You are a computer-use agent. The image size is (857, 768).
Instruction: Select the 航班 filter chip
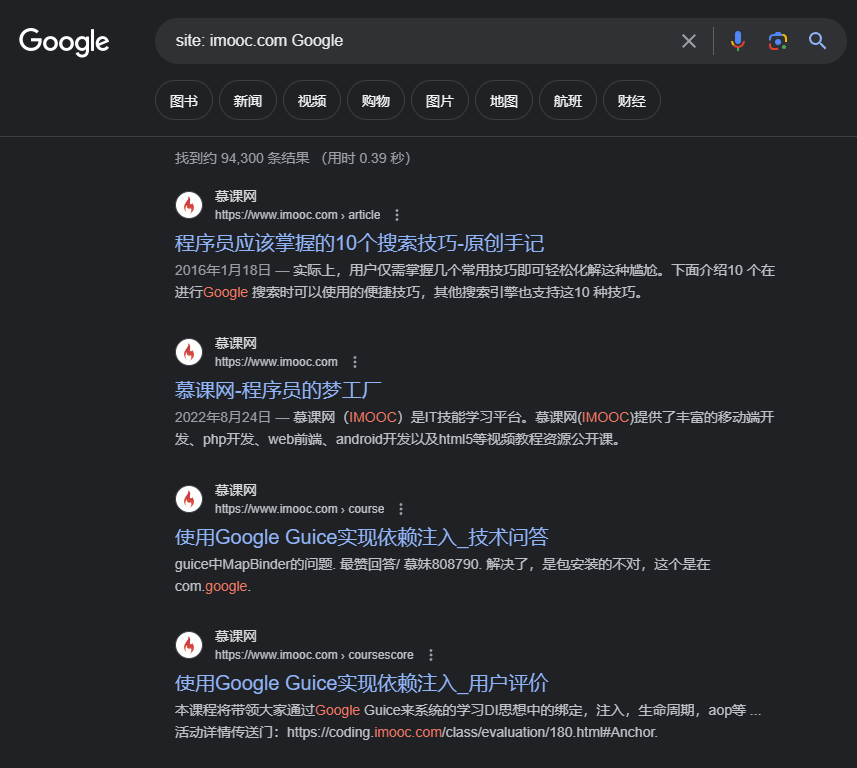[567, 101]
